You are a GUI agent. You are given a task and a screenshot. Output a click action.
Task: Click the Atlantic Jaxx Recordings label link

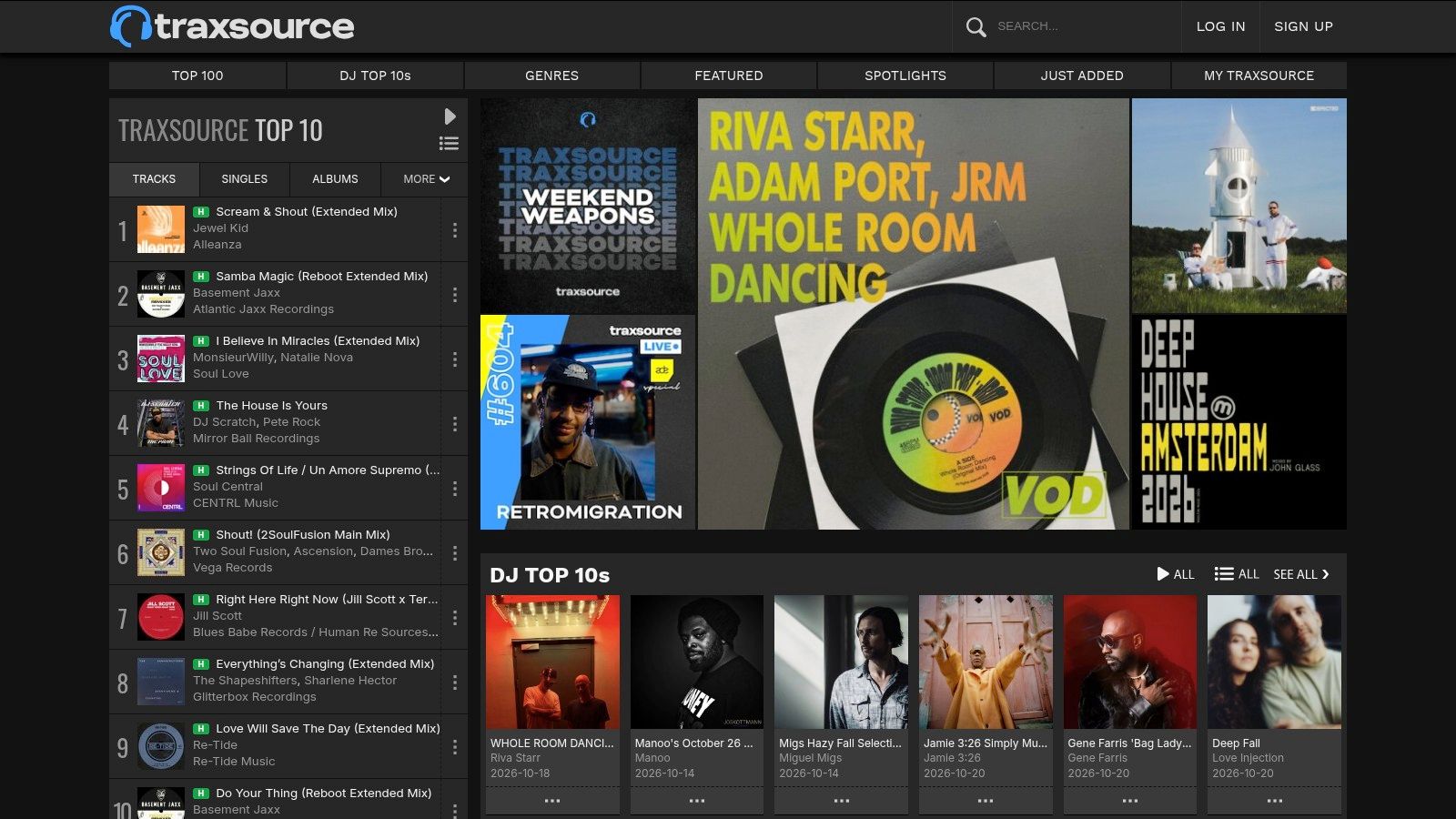[x=263, y=309]
